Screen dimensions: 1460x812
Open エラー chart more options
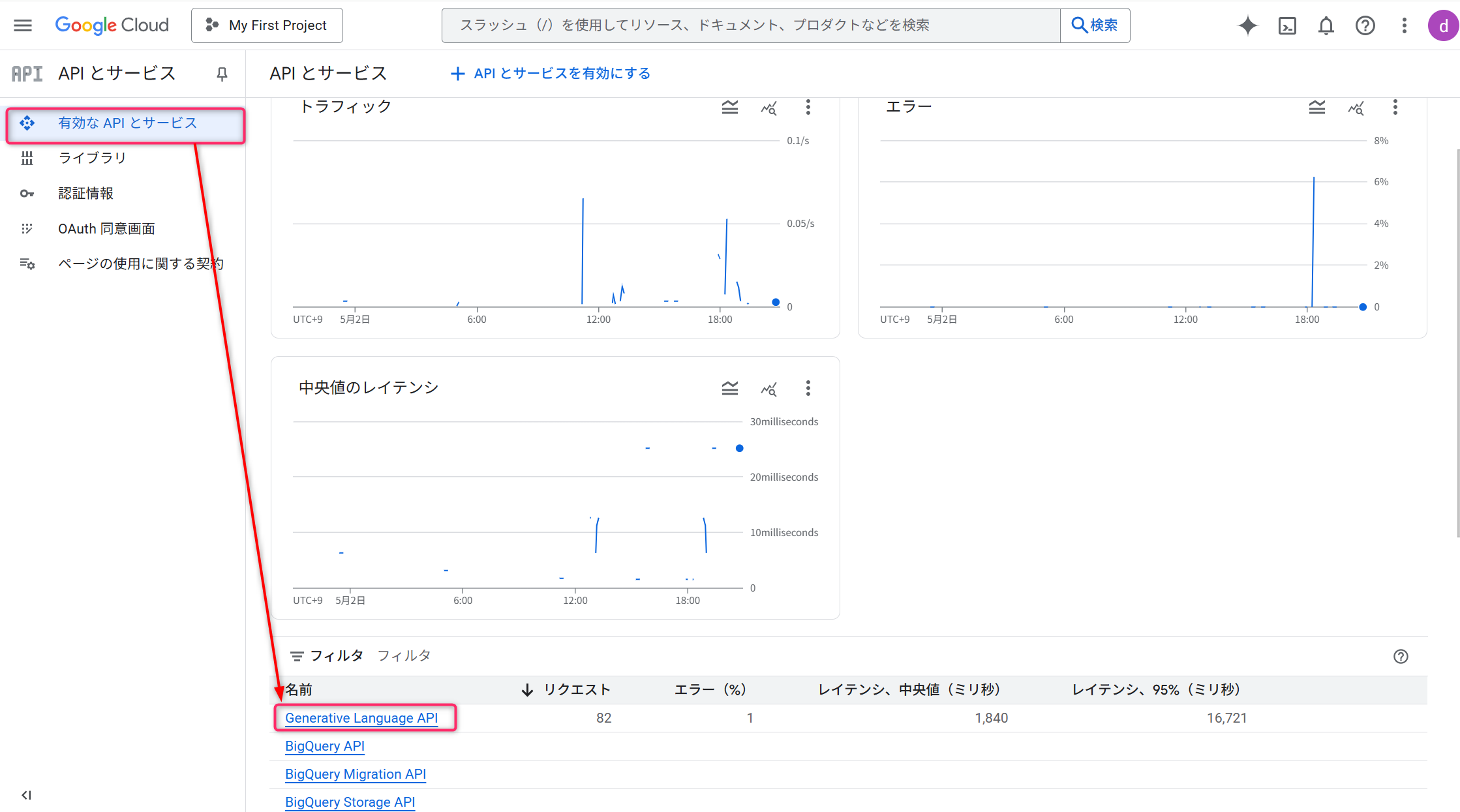coord(1395,107)
